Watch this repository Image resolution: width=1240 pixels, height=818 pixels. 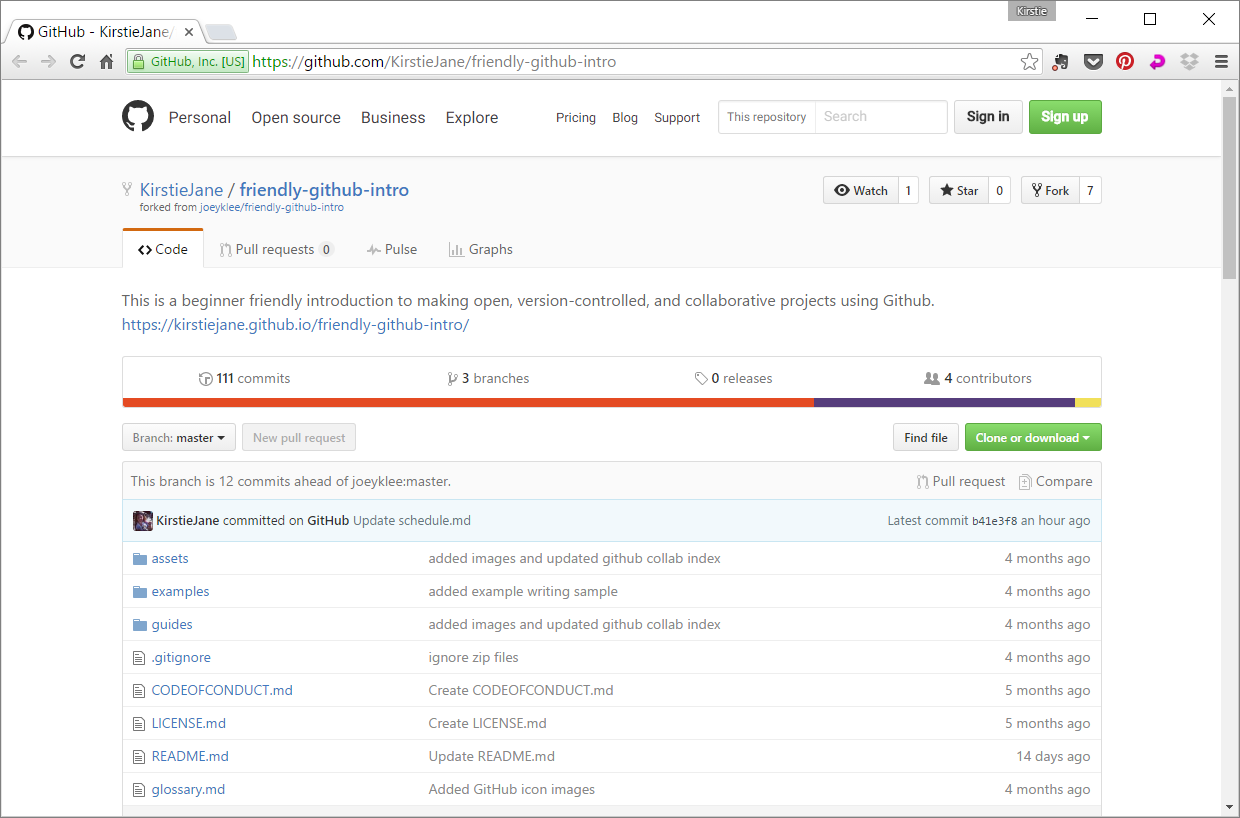860,190
